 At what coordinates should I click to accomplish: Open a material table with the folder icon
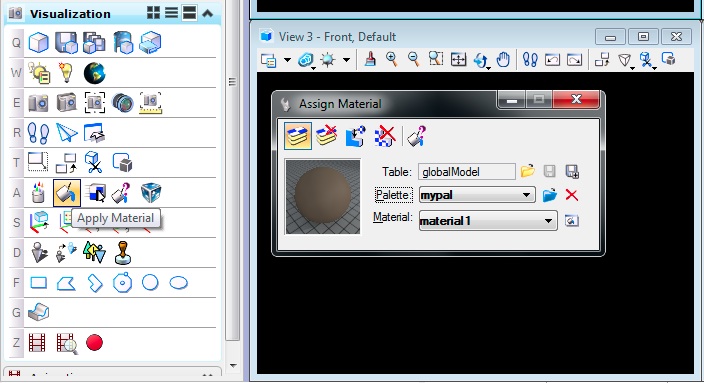tap(528, 171)
